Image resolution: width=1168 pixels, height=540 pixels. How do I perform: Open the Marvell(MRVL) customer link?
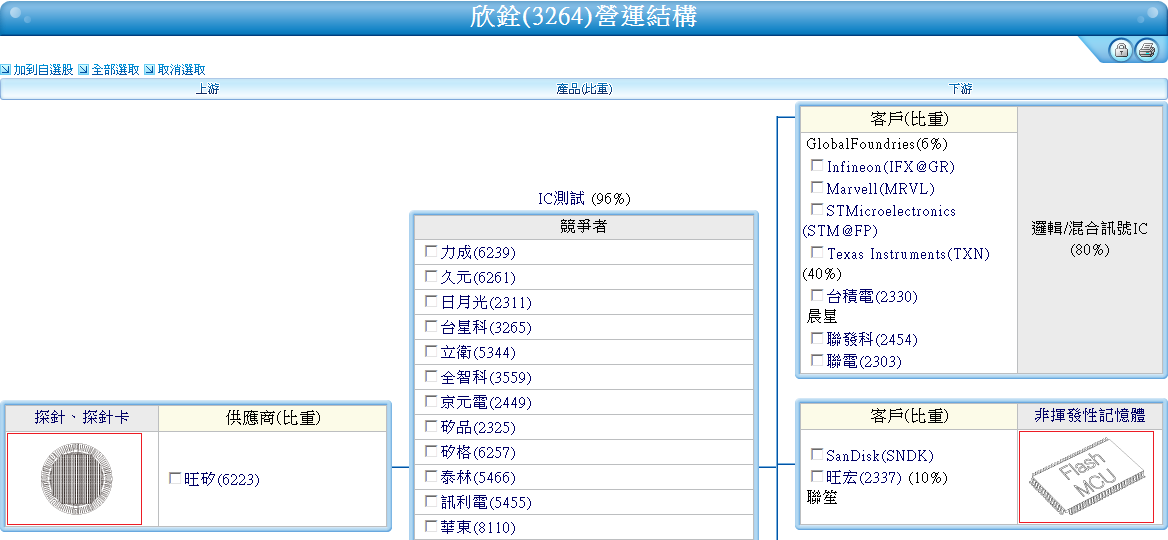pyautogui.click(x=880, y=189)
